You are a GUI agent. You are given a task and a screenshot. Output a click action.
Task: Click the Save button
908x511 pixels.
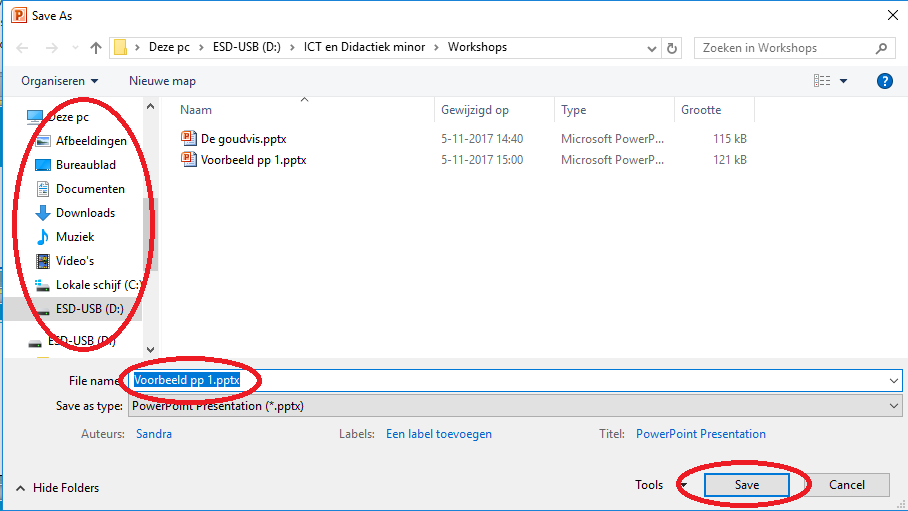click(x=746, y=485)
